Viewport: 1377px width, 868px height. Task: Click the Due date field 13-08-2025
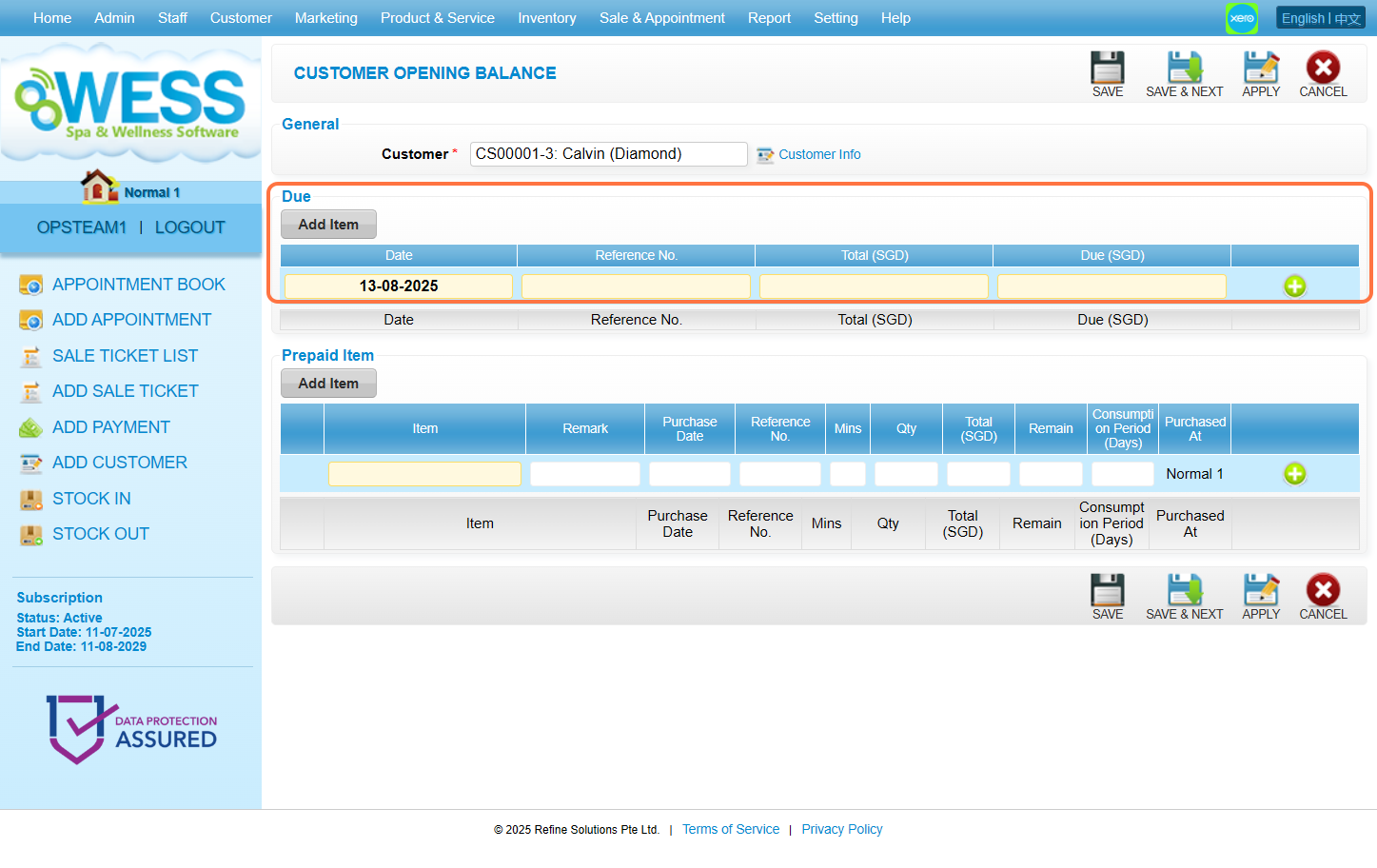point(399,286)
